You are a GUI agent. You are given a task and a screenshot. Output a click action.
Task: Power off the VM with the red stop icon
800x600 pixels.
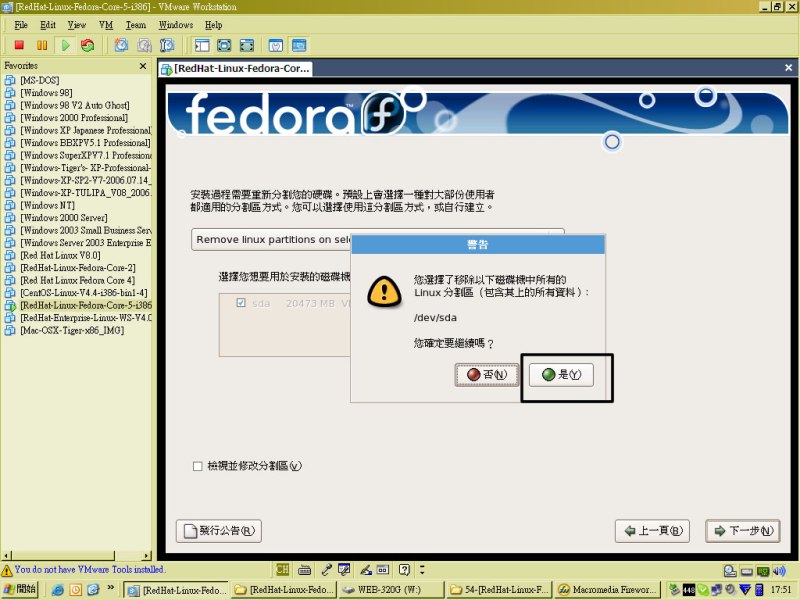point(19,45)
